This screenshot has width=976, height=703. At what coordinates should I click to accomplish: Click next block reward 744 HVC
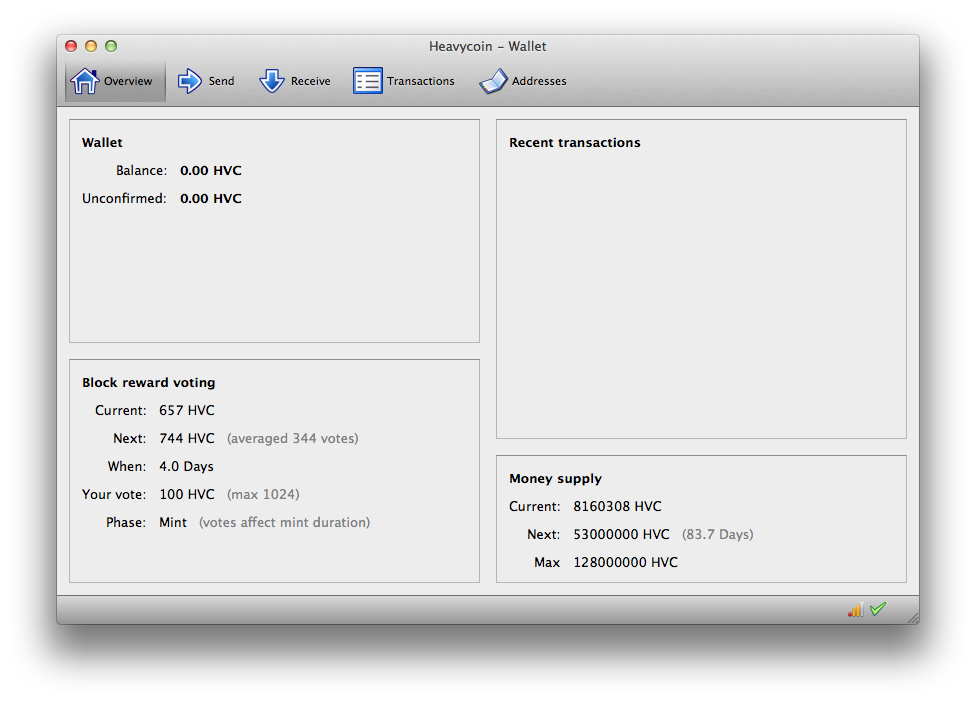[x=187, y=438]
